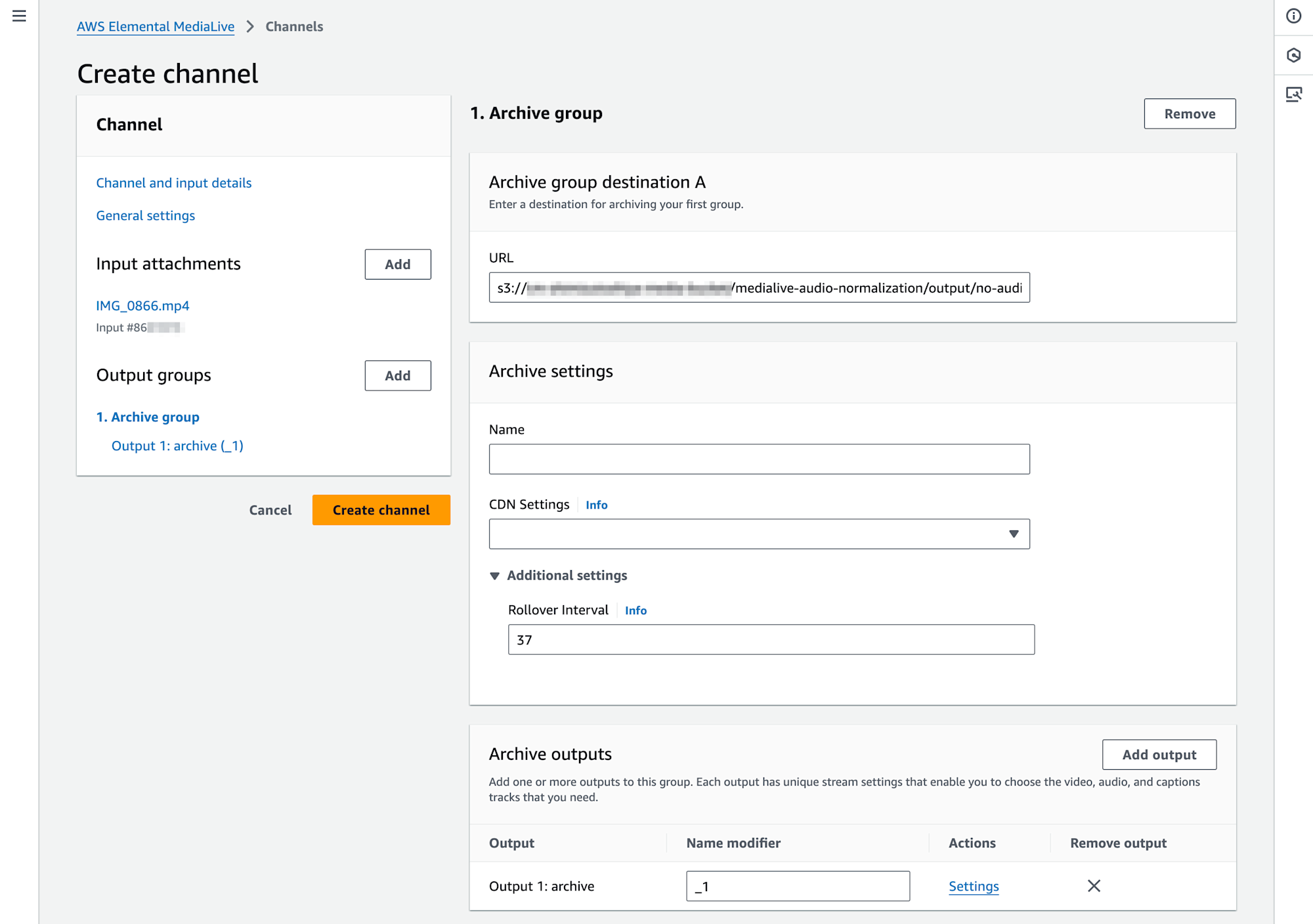Select the IMG_0866.mp4 input attachment
The image size is (1313, 924).
click(x=142, y=305)
